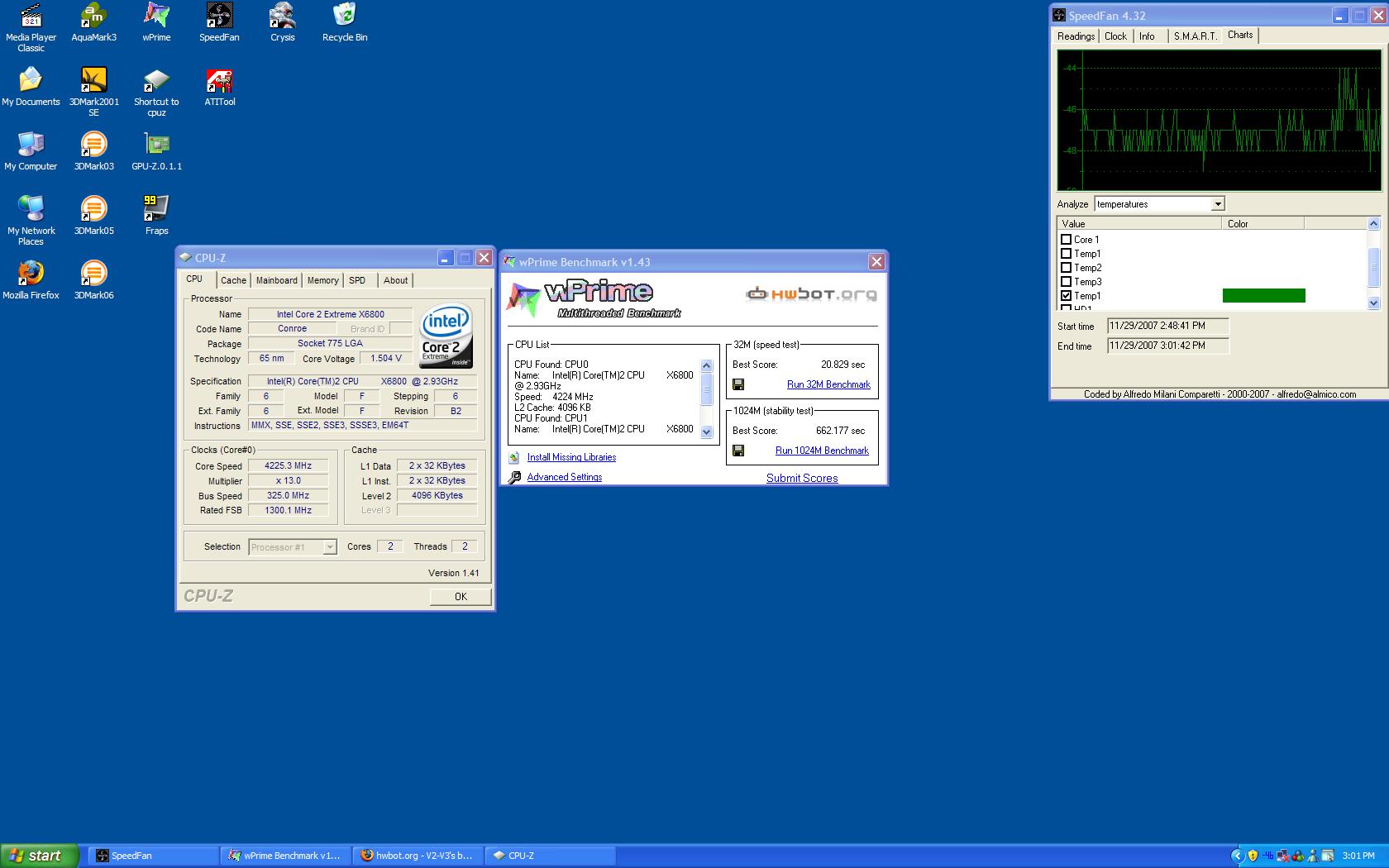Image resolution: width=1389 pixels, height=868 pixels.
Task: Switch to the Clock tab in SpeedFan
Action: (1115, 36)
